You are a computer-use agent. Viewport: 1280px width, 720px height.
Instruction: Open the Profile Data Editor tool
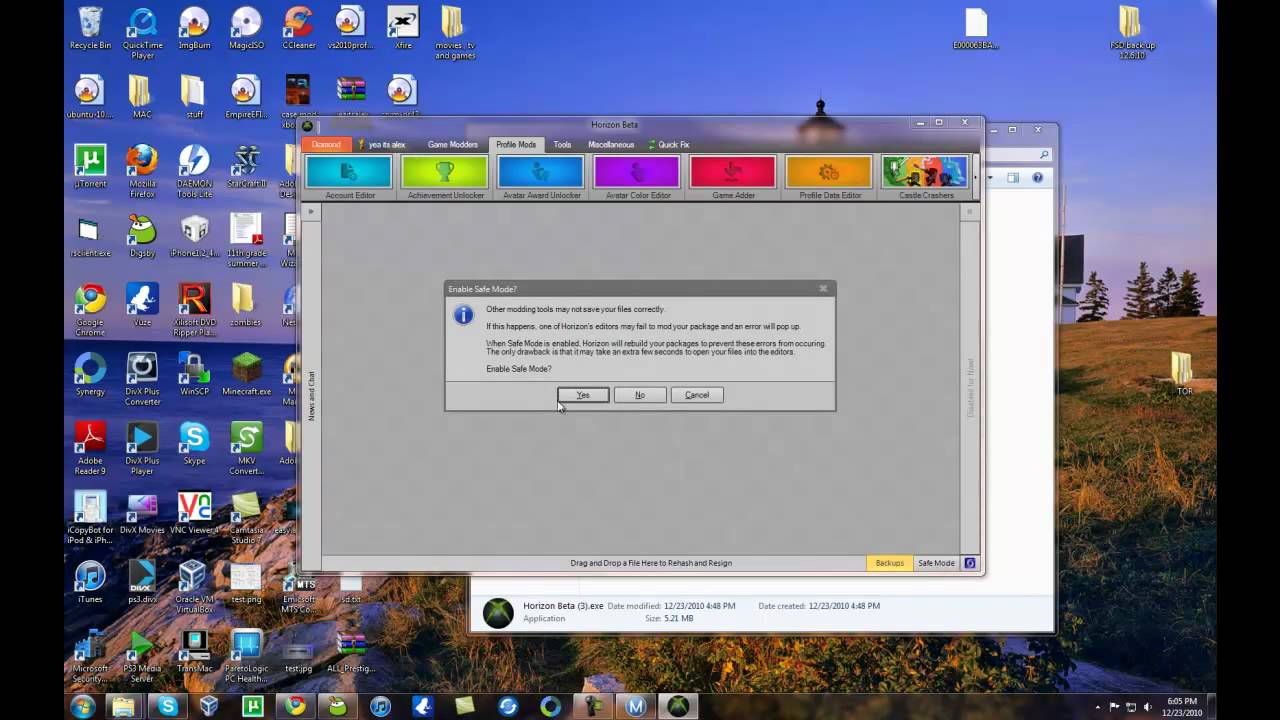pyautogui.click(x=829, y=178)
